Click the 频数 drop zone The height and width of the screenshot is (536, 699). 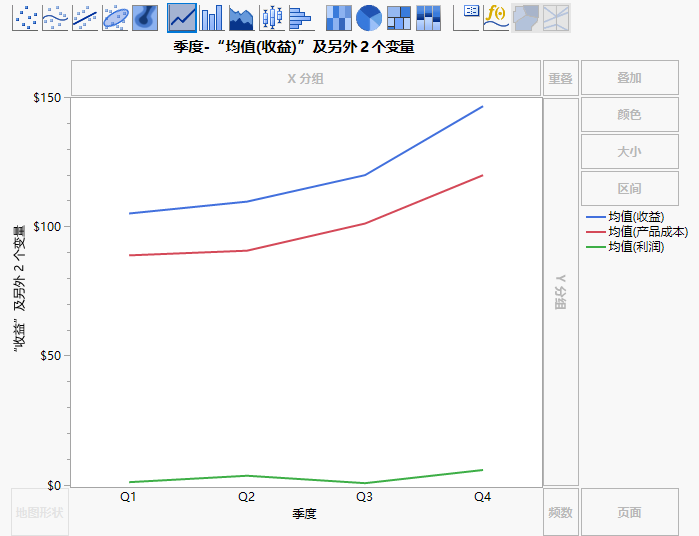pyautogui.click(x=561, y=512)
